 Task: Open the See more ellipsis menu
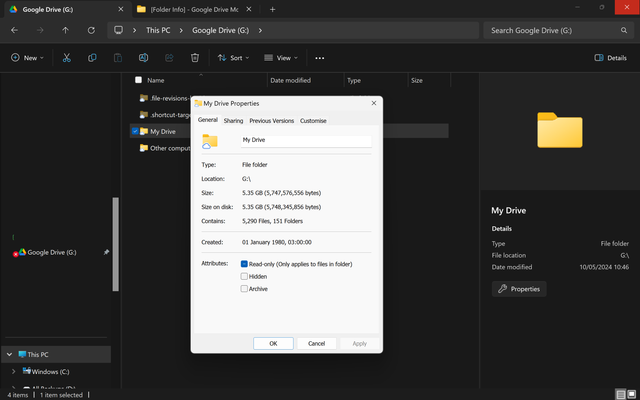320,58
